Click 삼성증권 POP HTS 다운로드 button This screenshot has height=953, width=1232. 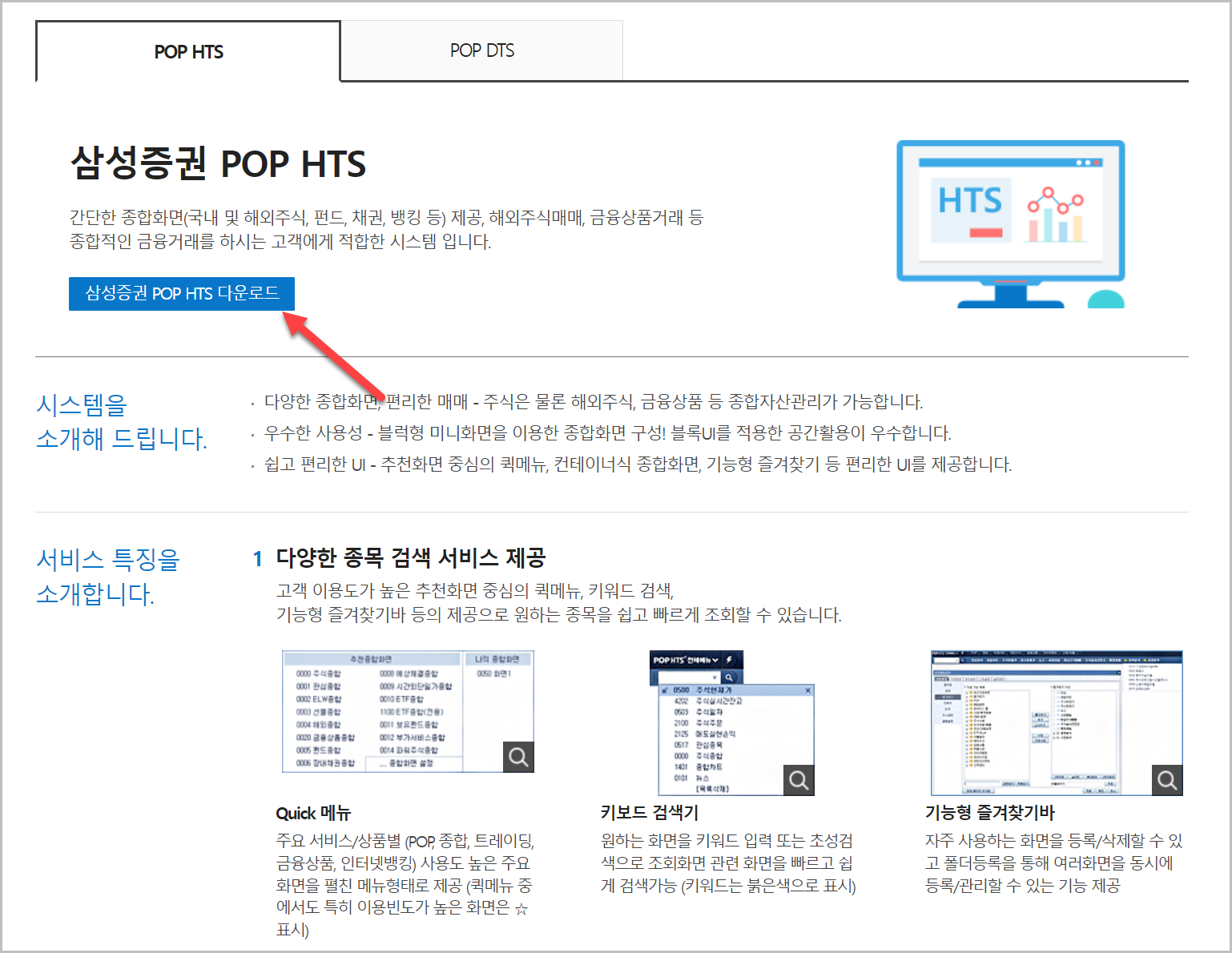point(182,293)
